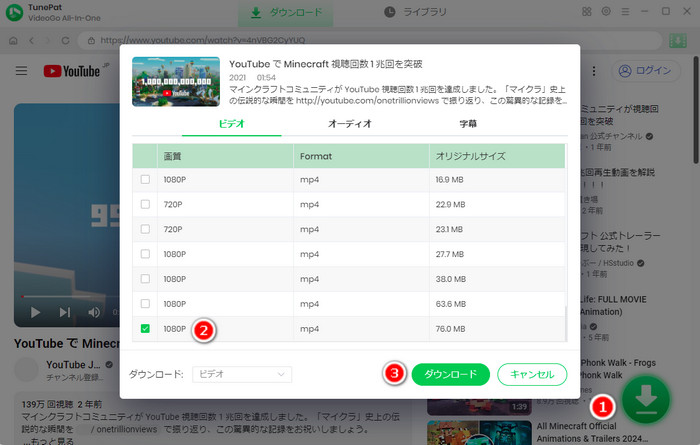Click the YouTube page vertical scrollbar

(x=696, y=110)
